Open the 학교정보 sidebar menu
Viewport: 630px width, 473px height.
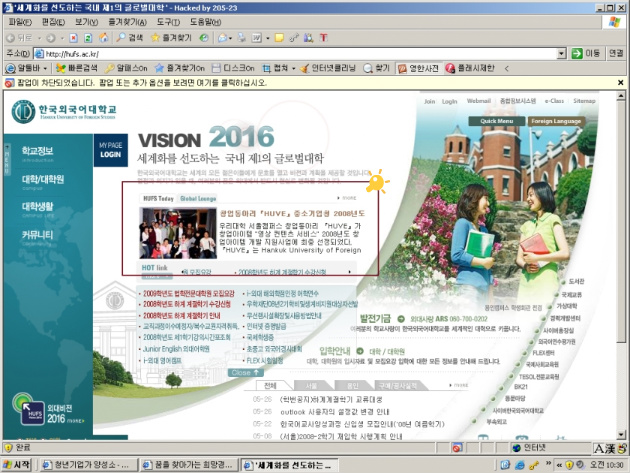coord(37,151)
